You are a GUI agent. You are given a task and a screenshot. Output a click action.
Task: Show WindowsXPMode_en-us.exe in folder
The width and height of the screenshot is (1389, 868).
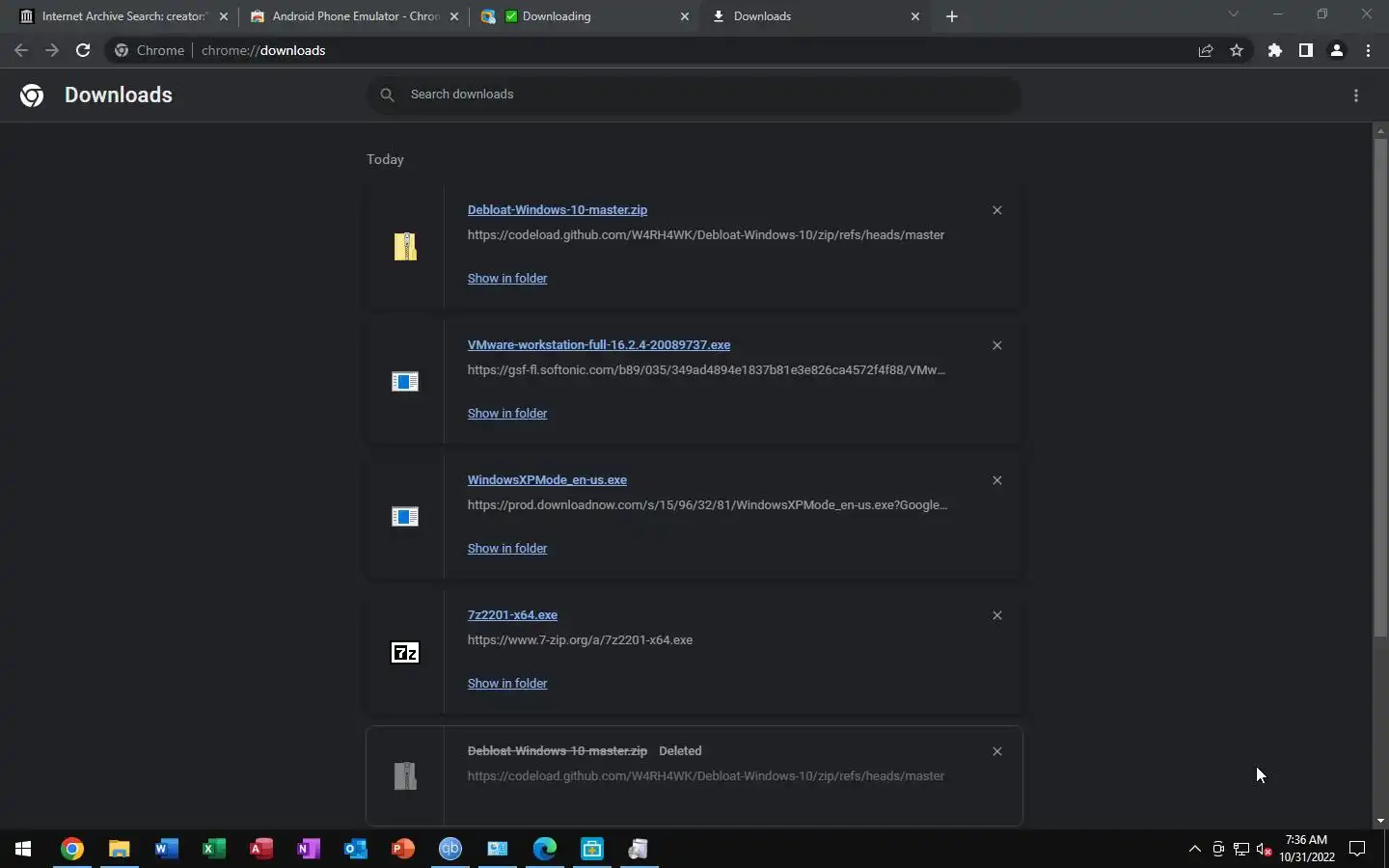click(507, 548)
